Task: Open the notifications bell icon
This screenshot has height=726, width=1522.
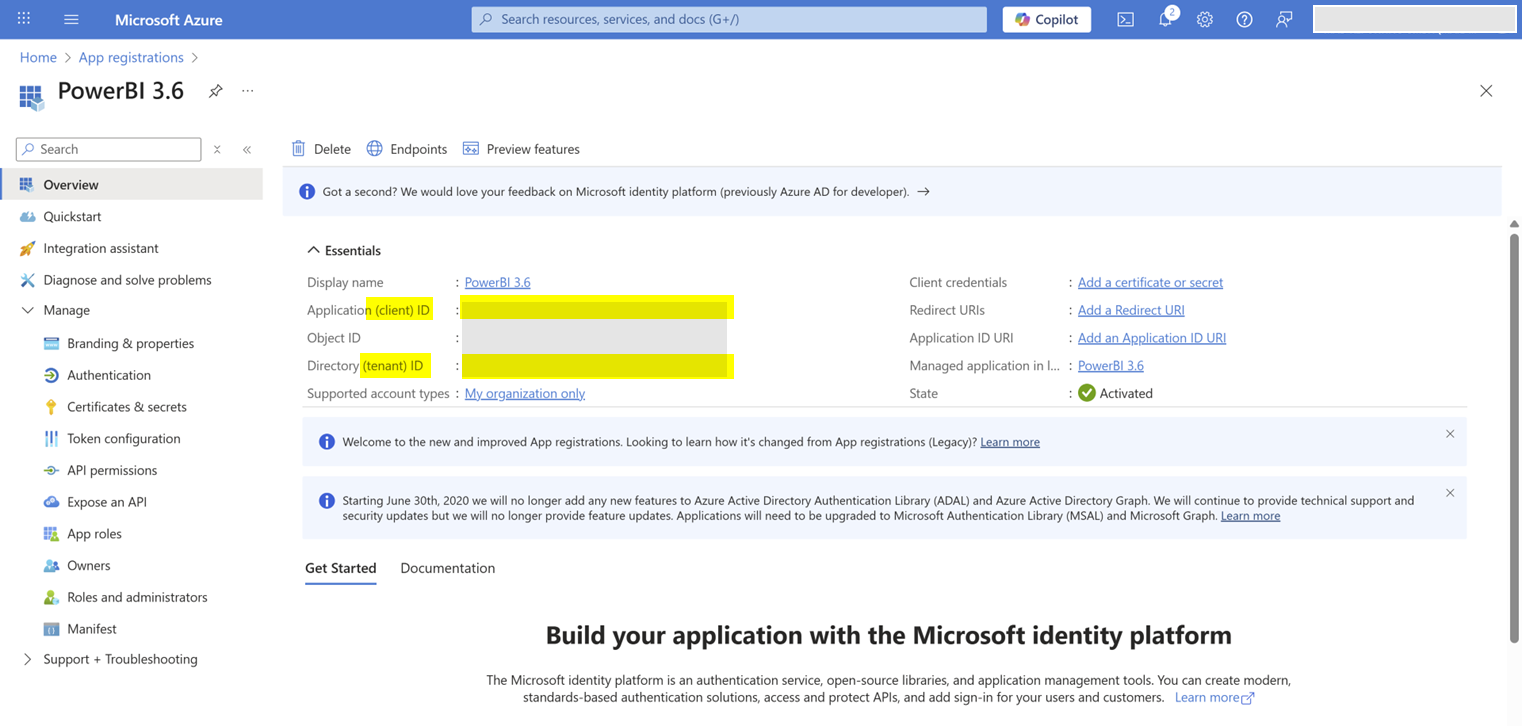Action: [1165, 19]
